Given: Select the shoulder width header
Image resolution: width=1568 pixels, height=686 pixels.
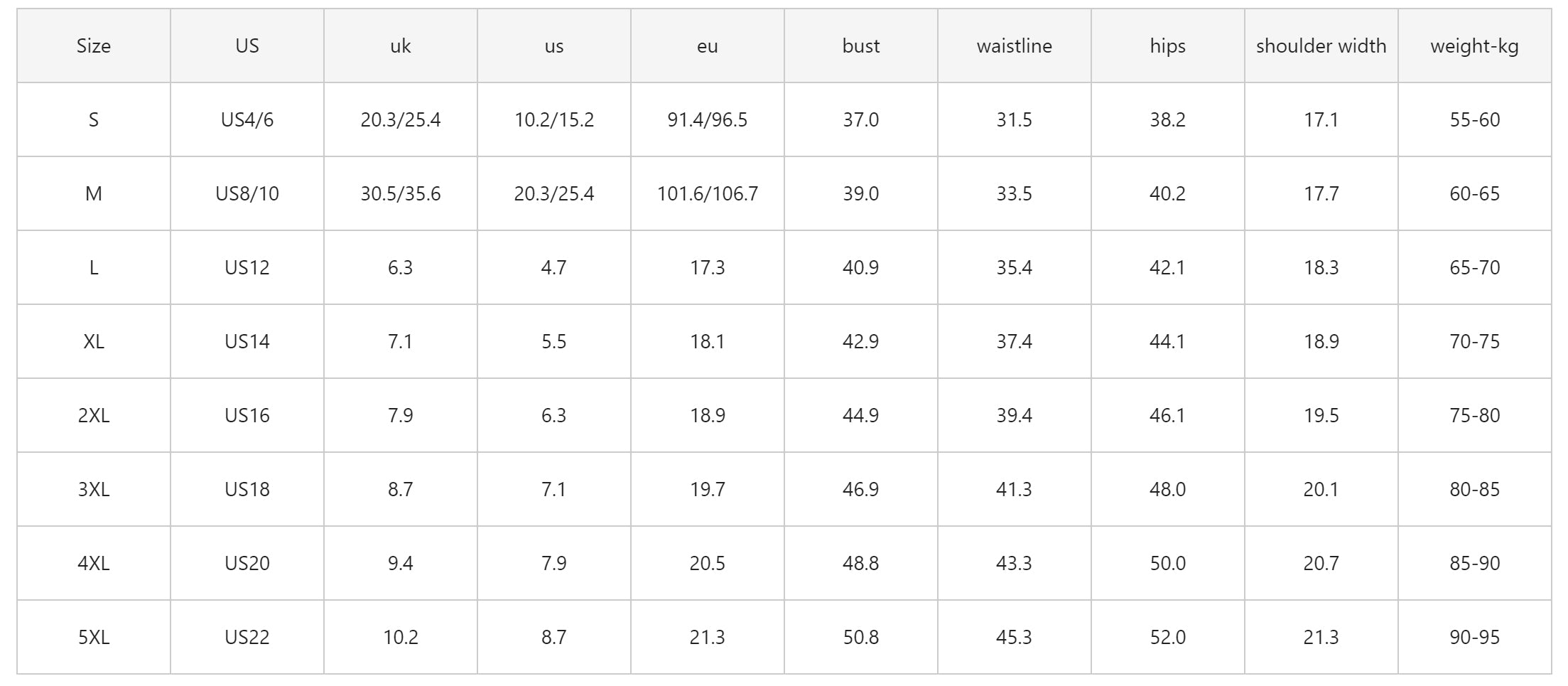Looking at the screenshot, I should (1321, 46).
